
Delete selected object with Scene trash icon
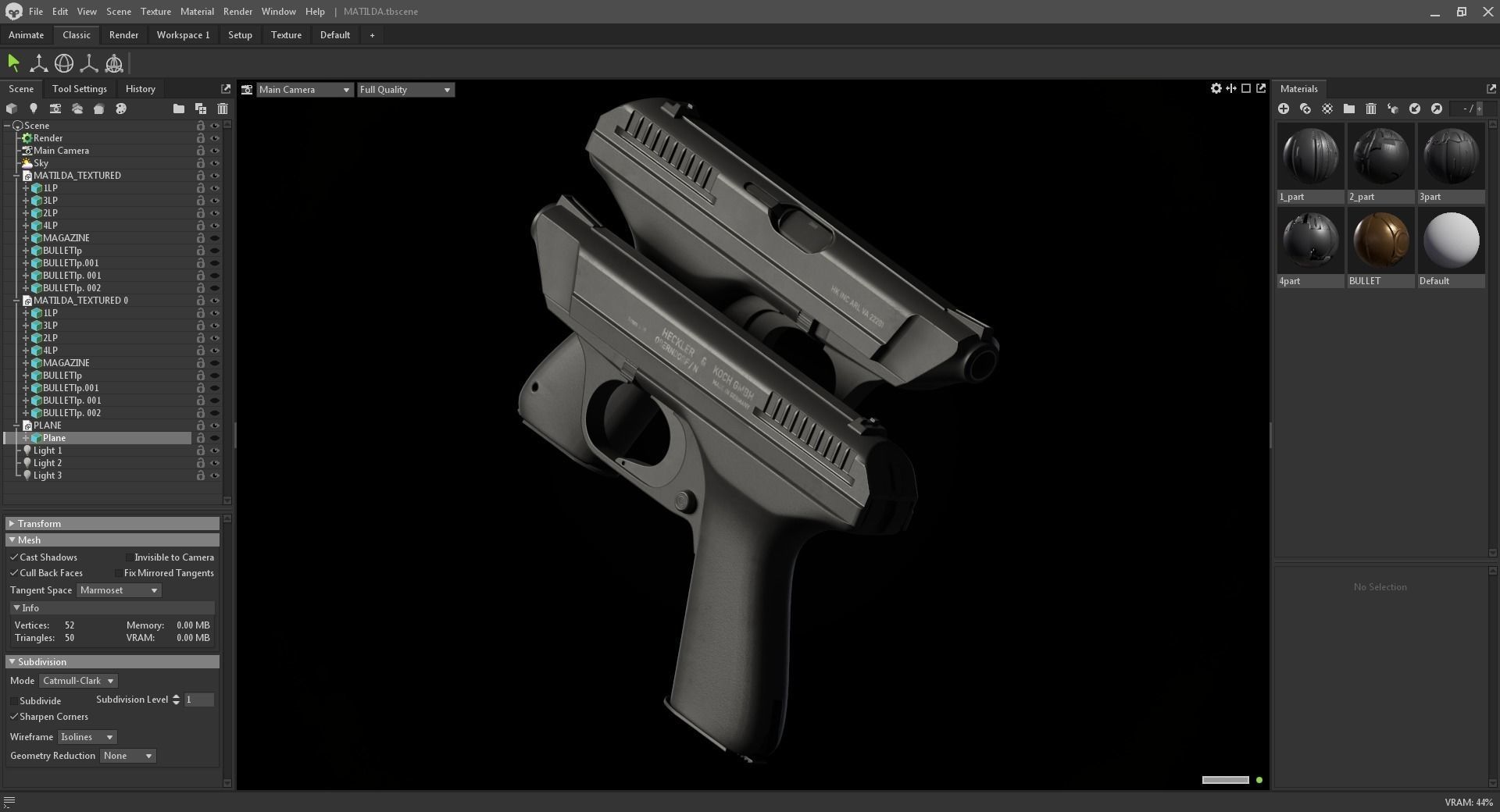coord(223,109)
